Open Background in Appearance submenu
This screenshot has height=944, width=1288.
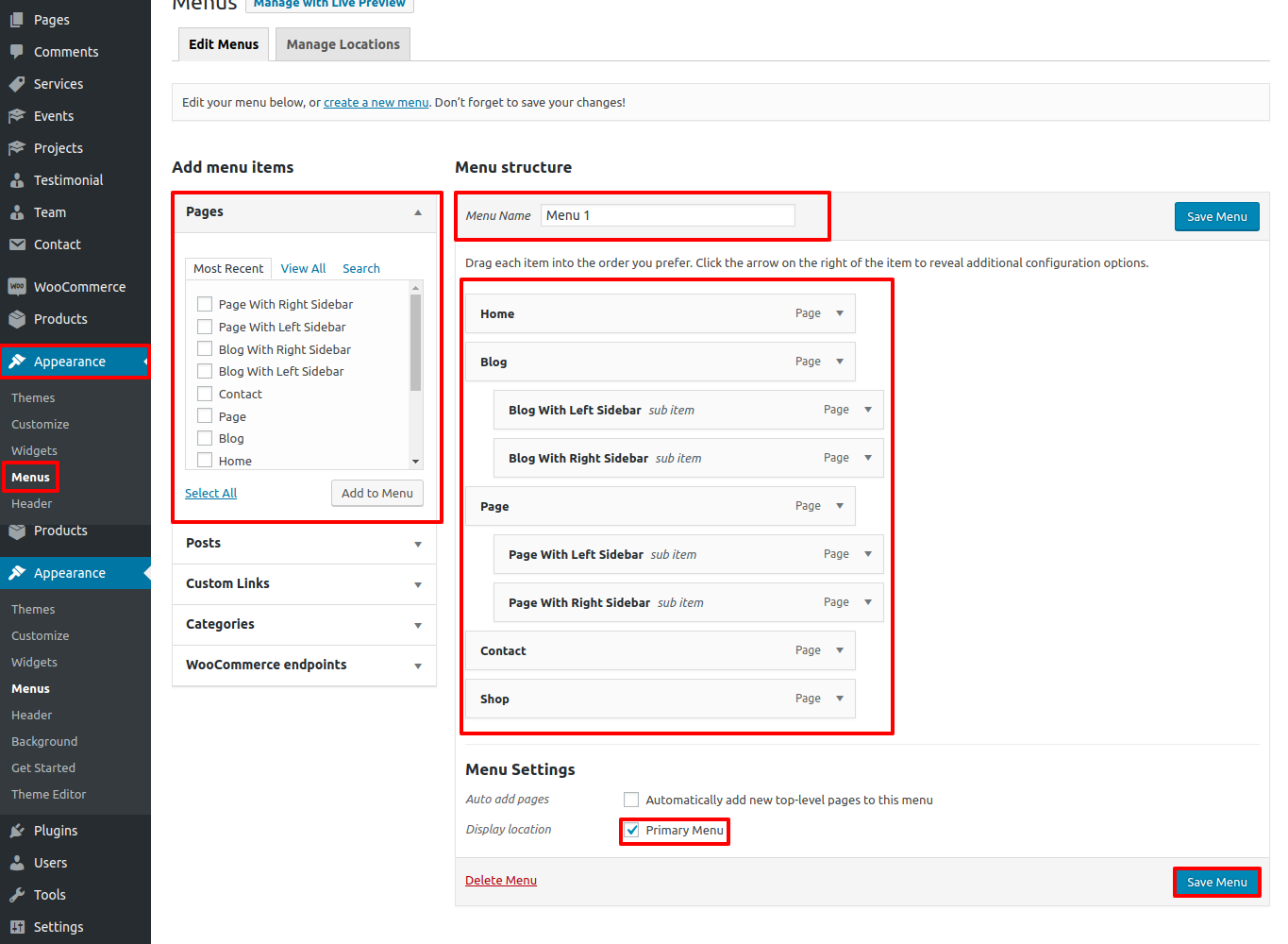(44, 741)
